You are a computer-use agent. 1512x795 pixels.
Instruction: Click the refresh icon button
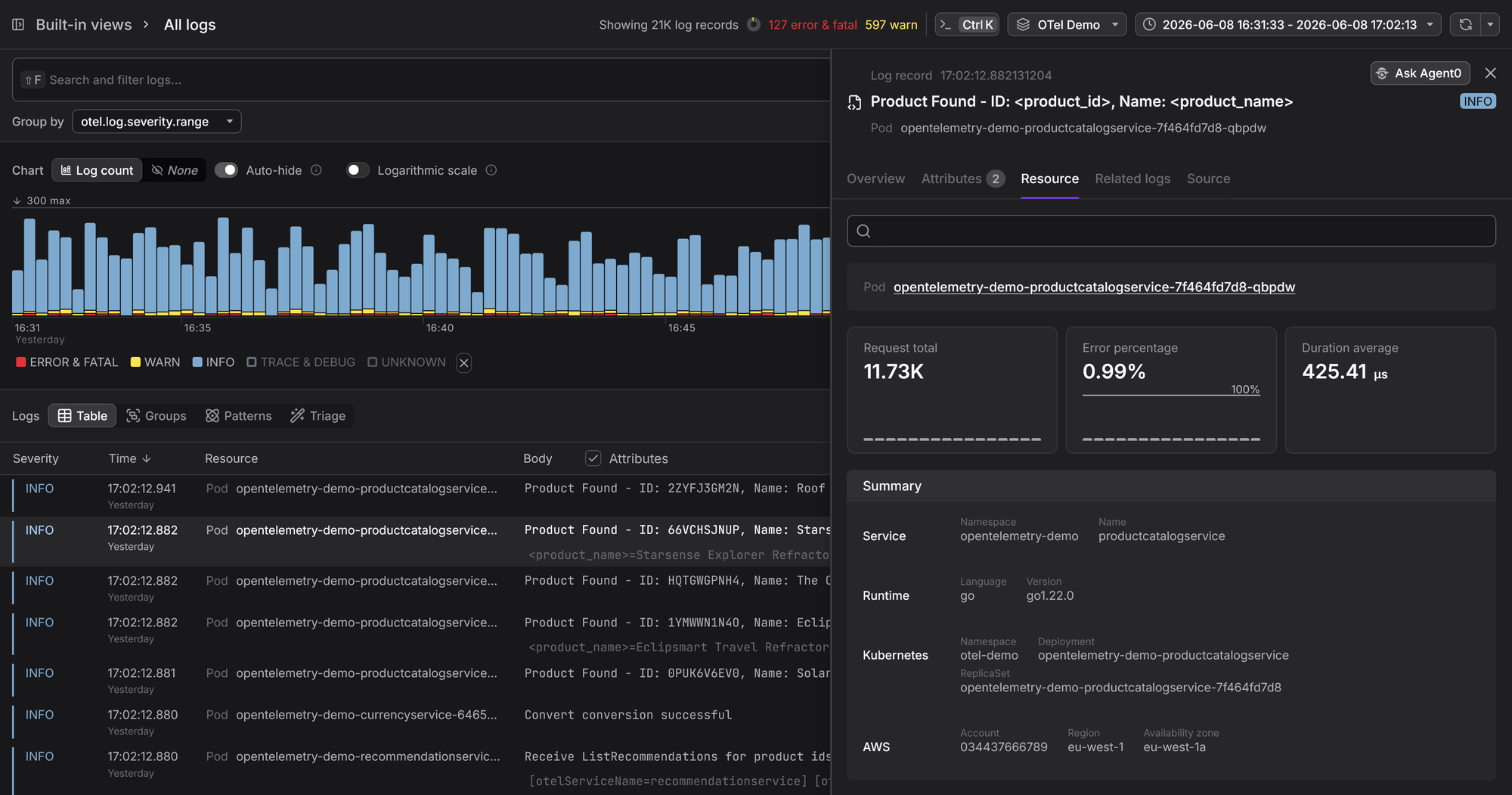tap(1465, 24)
